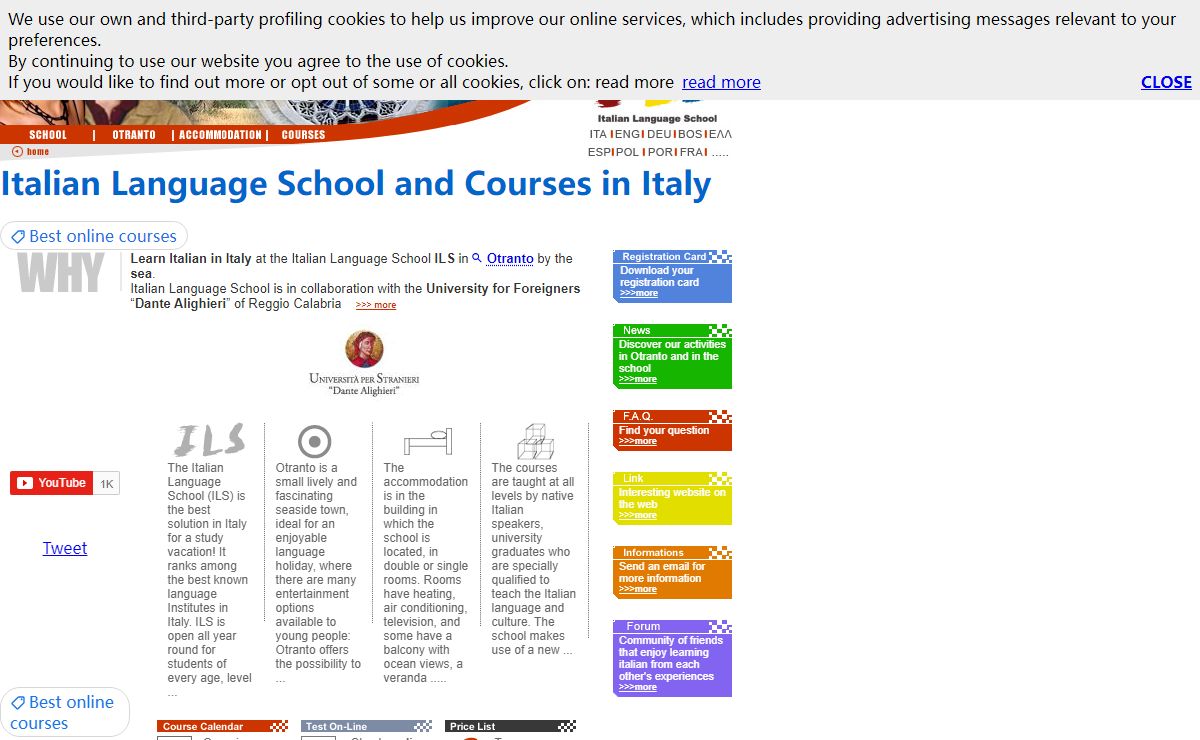Open the COURSES menu item
This screenshot has height=740, width=1200.
[x=303, y=135]
